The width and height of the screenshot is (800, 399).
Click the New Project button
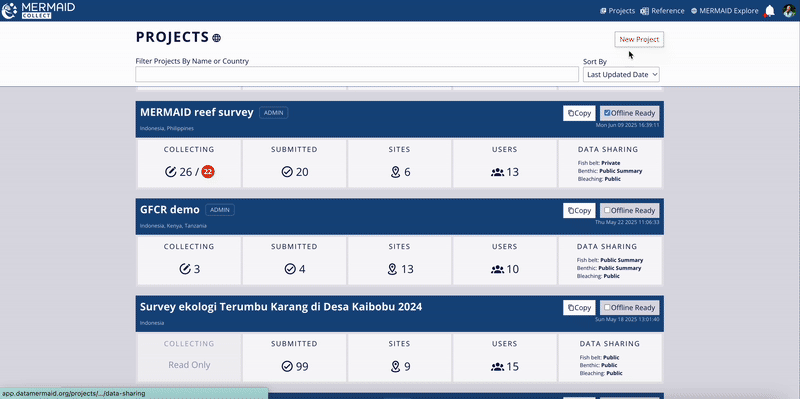tap(639, 39)
